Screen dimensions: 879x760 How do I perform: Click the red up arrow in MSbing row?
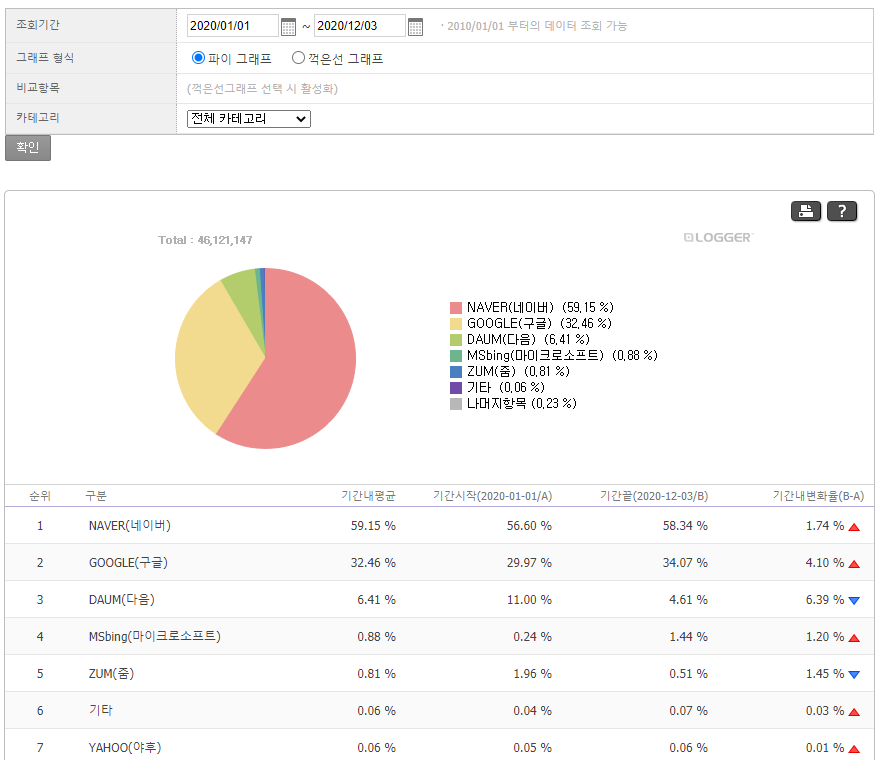pyautogui.click(x=854, y=638)
